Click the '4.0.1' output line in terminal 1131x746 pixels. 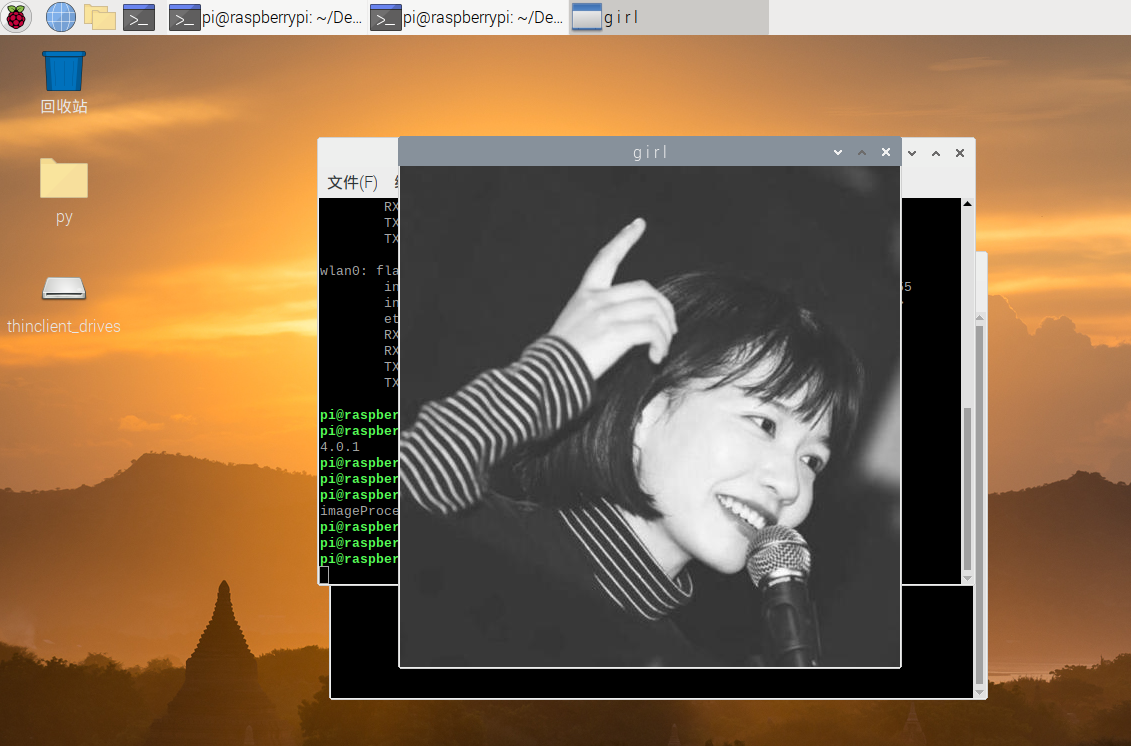click(340, 447)
